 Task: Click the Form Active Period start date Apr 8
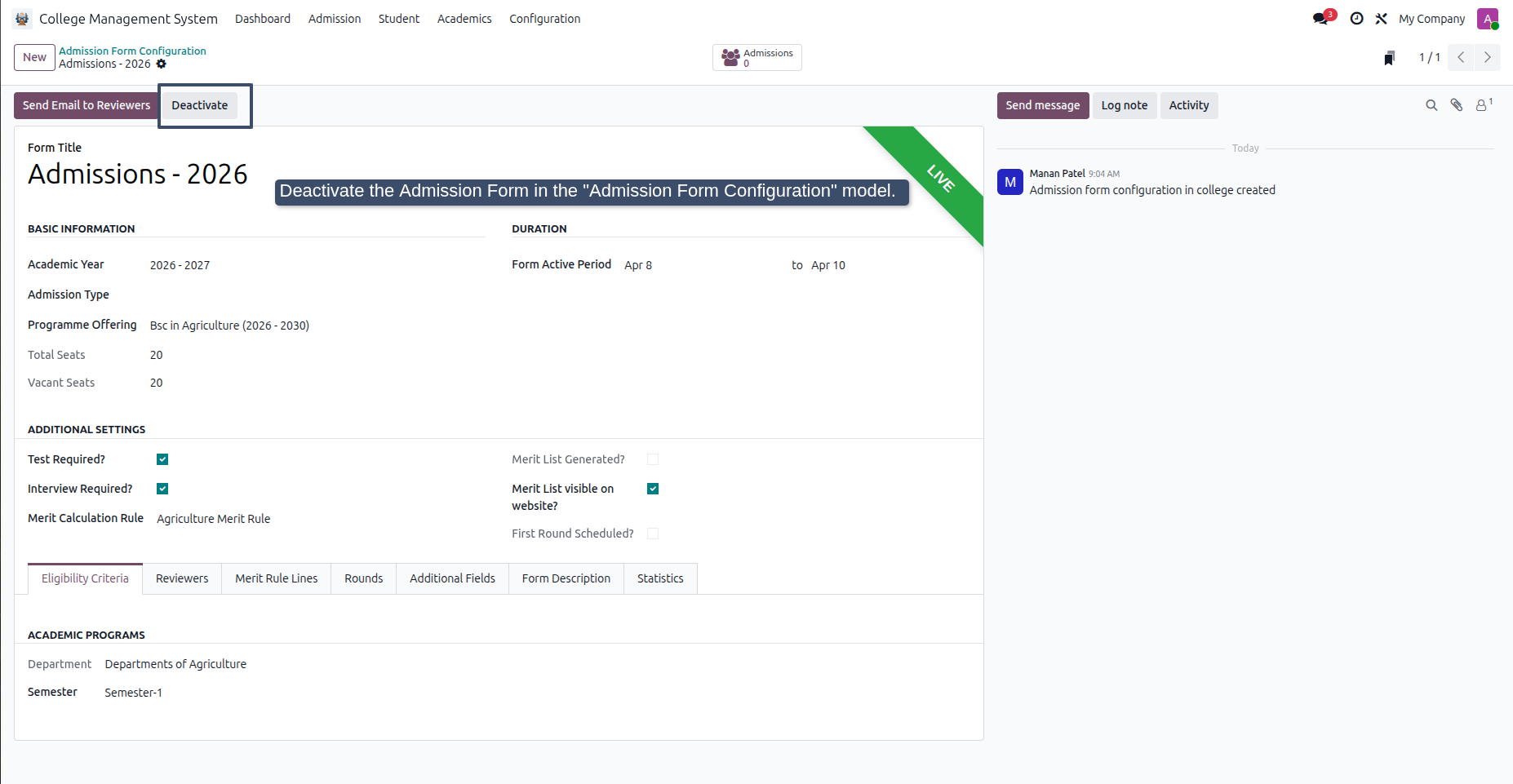pos(638,265)
